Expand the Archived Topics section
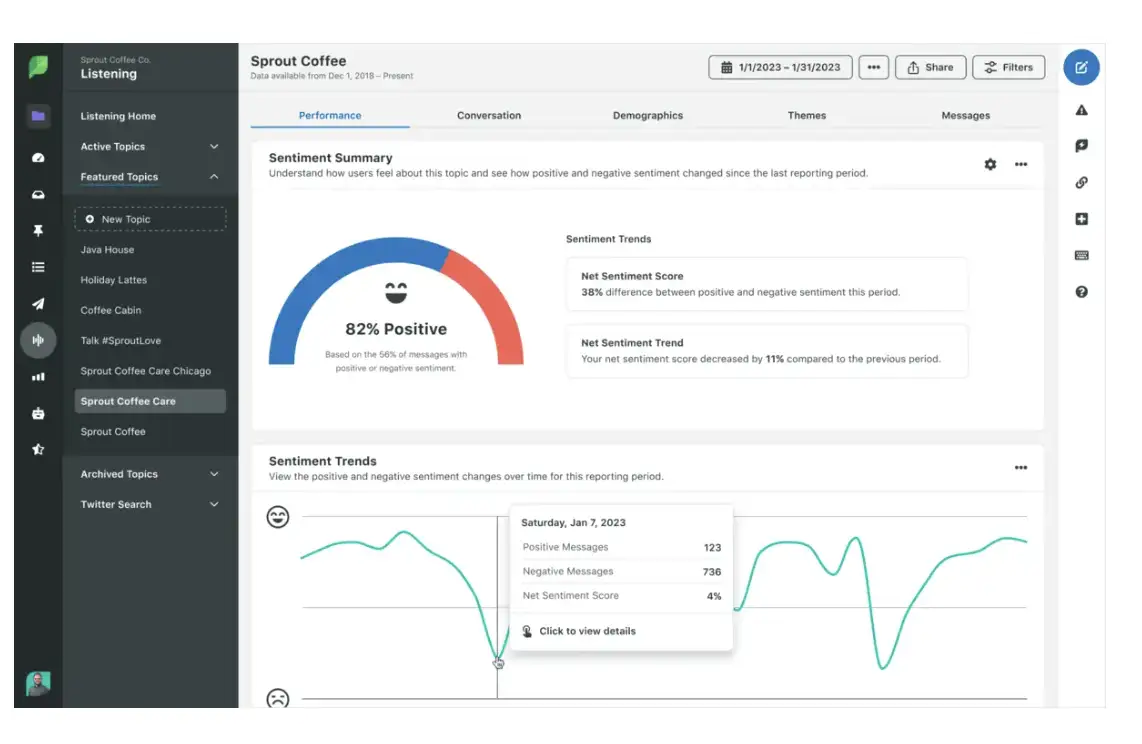 [150, 474]
